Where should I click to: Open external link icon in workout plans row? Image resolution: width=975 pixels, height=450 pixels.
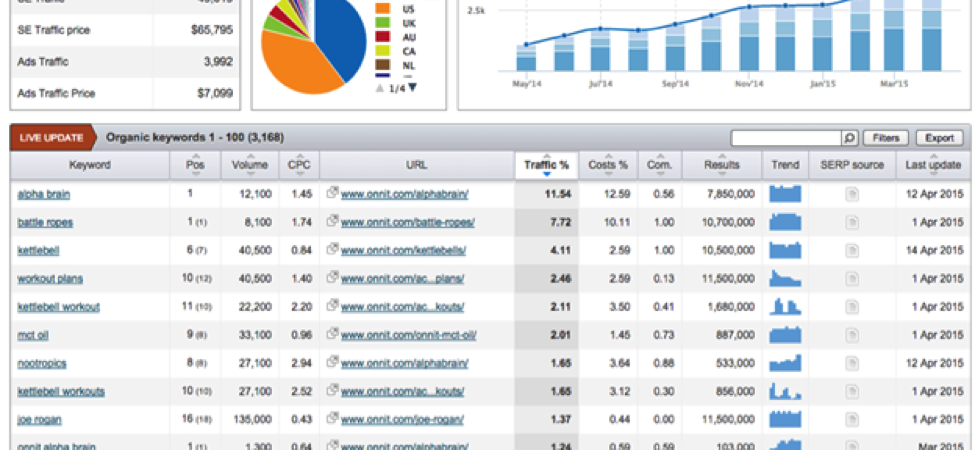point(332,277)
